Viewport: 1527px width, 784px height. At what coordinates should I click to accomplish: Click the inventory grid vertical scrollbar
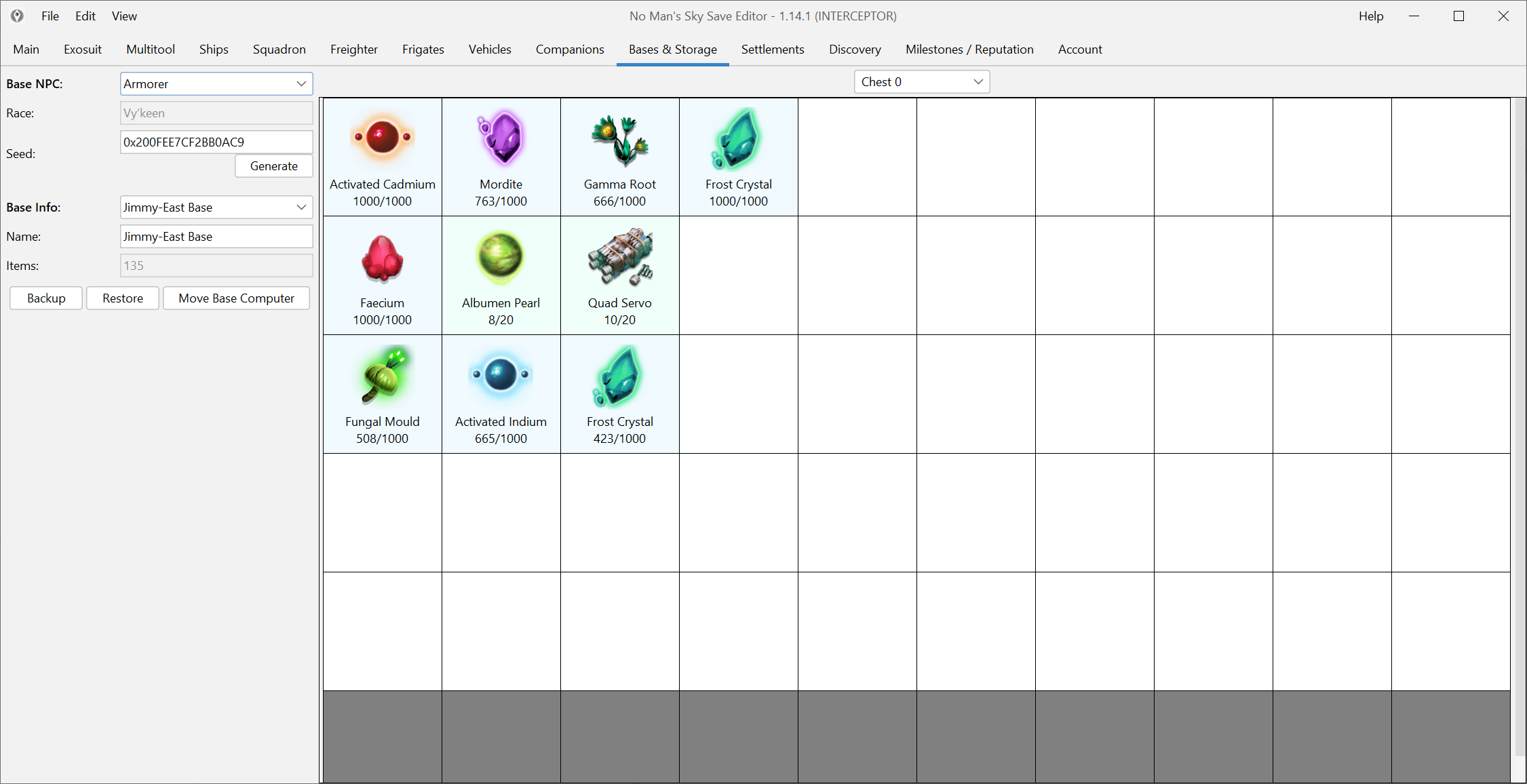1520,407
